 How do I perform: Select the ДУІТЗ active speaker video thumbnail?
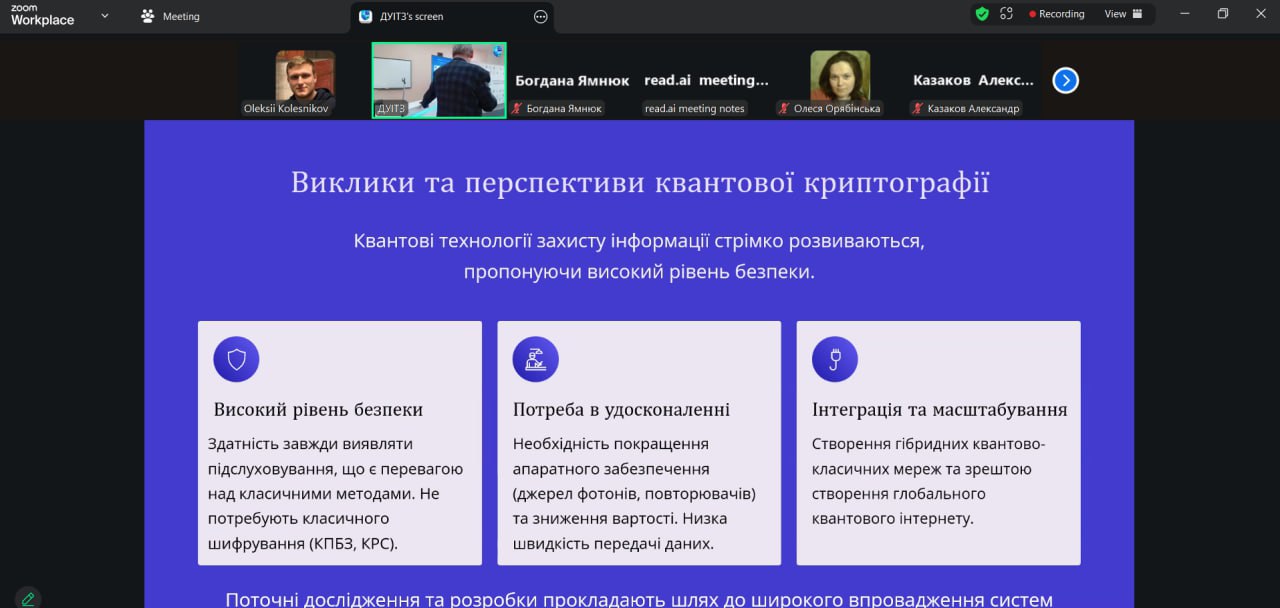[439, 80]
